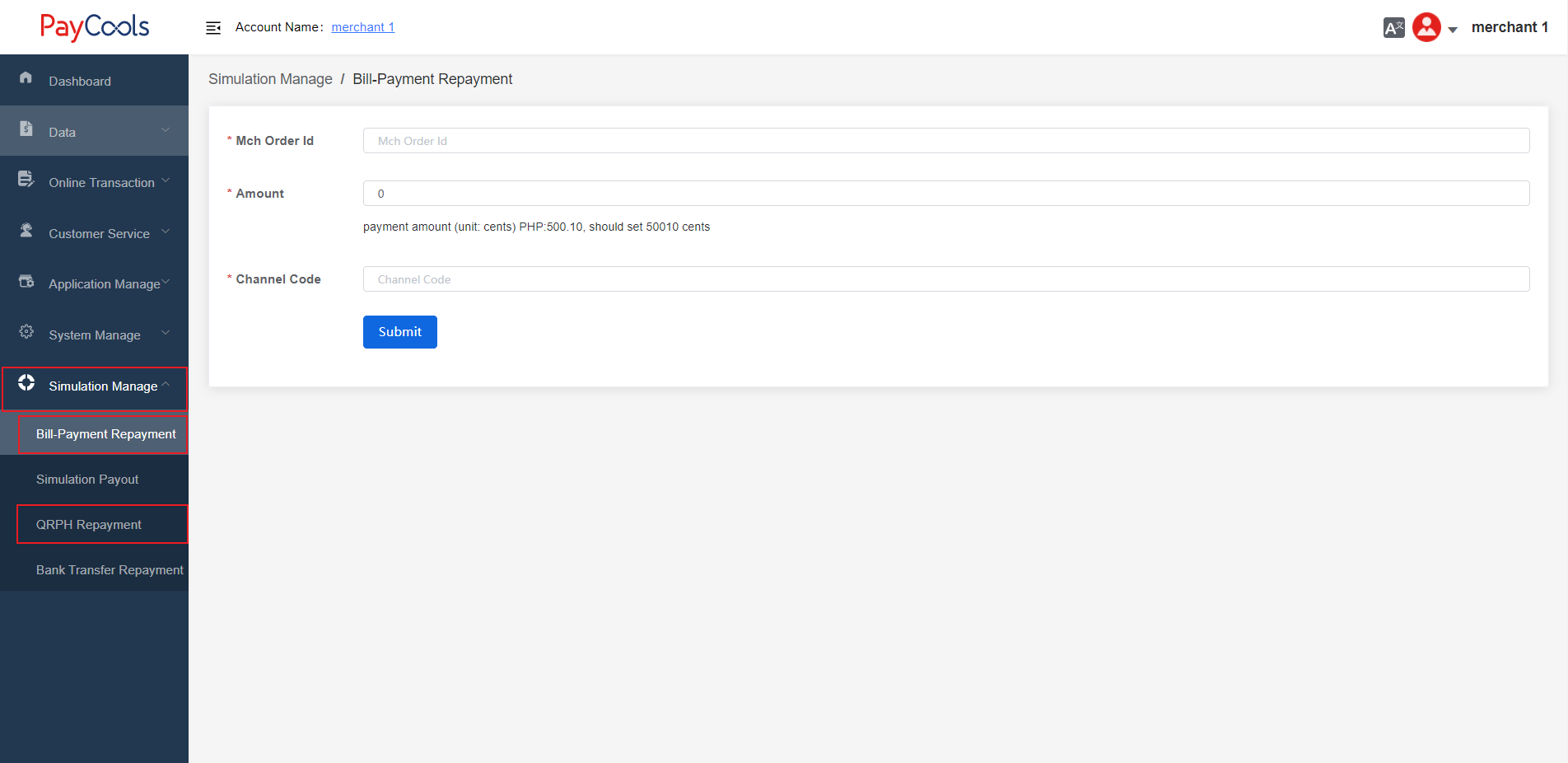
Task: Click the Customer Service headset icon
Action: [x=26, y=231]
